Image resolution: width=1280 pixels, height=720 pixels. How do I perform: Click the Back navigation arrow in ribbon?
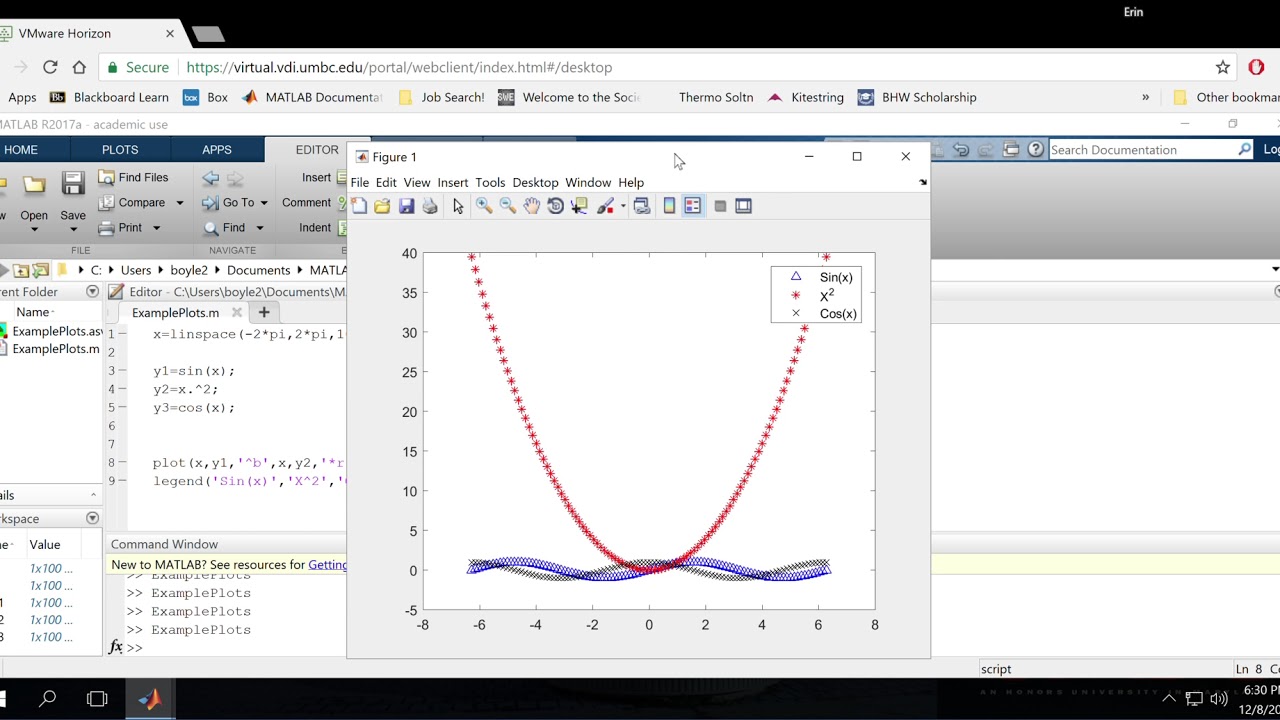click(210, 178)
